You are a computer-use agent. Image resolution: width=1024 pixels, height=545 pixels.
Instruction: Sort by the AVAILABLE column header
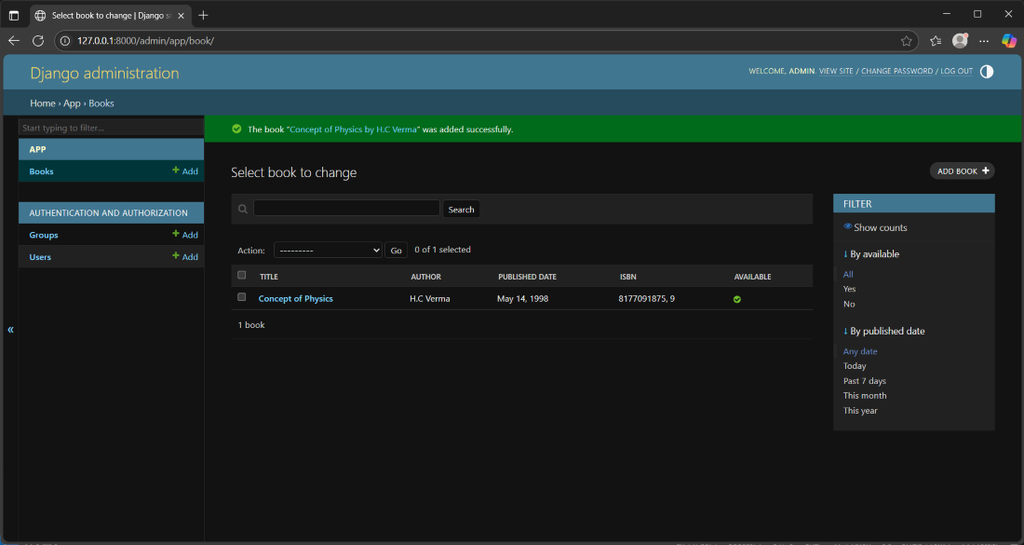752,277
